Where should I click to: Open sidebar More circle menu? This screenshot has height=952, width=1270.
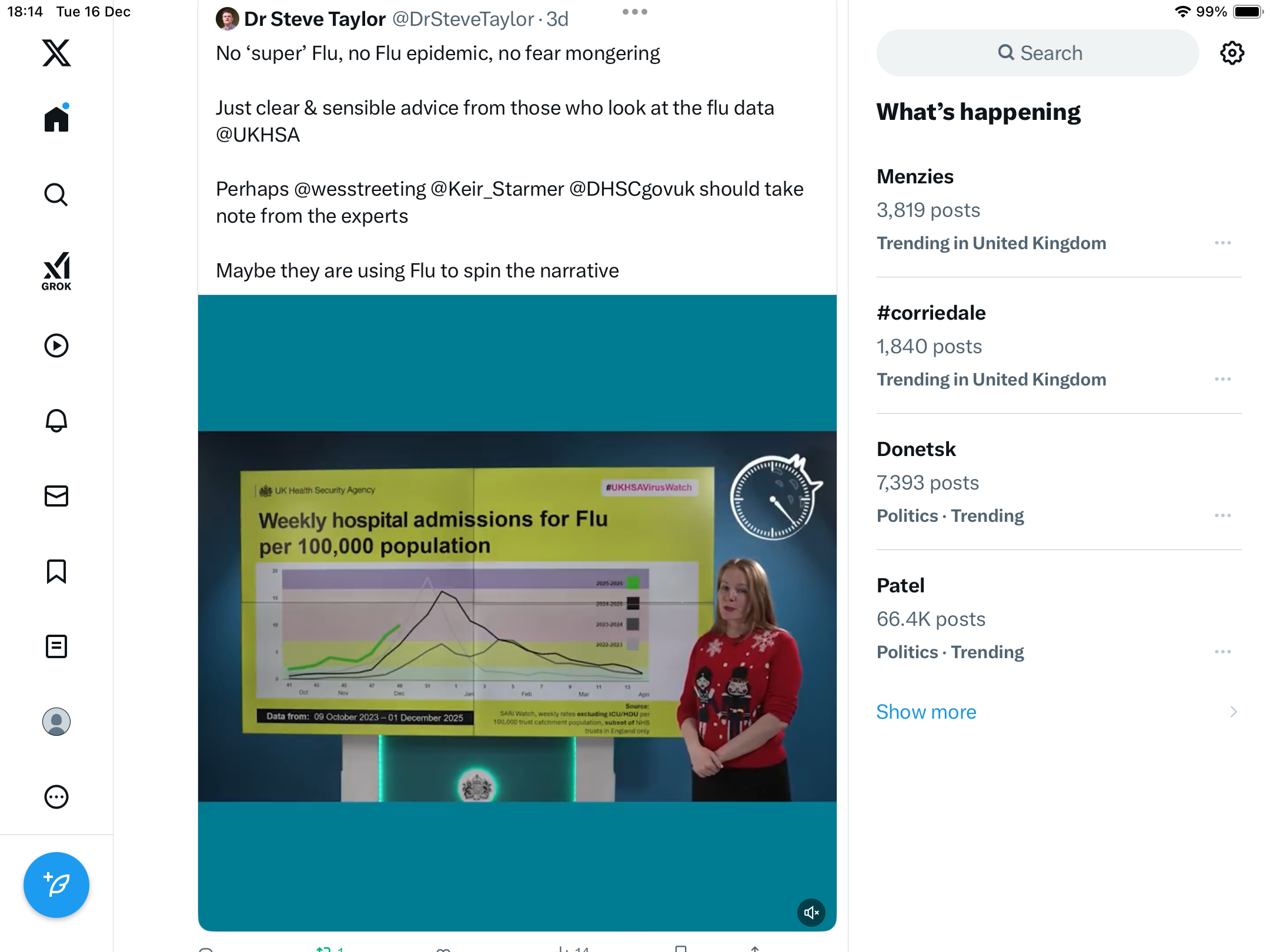coord(56,797)
